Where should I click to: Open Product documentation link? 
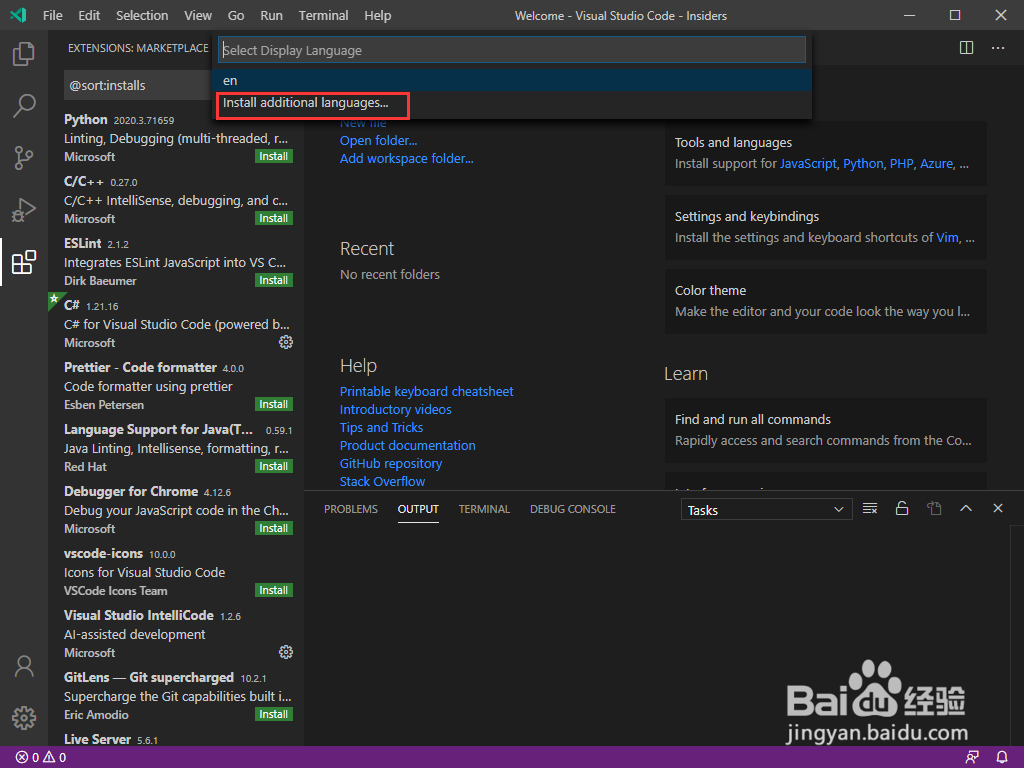click(408, 445)
